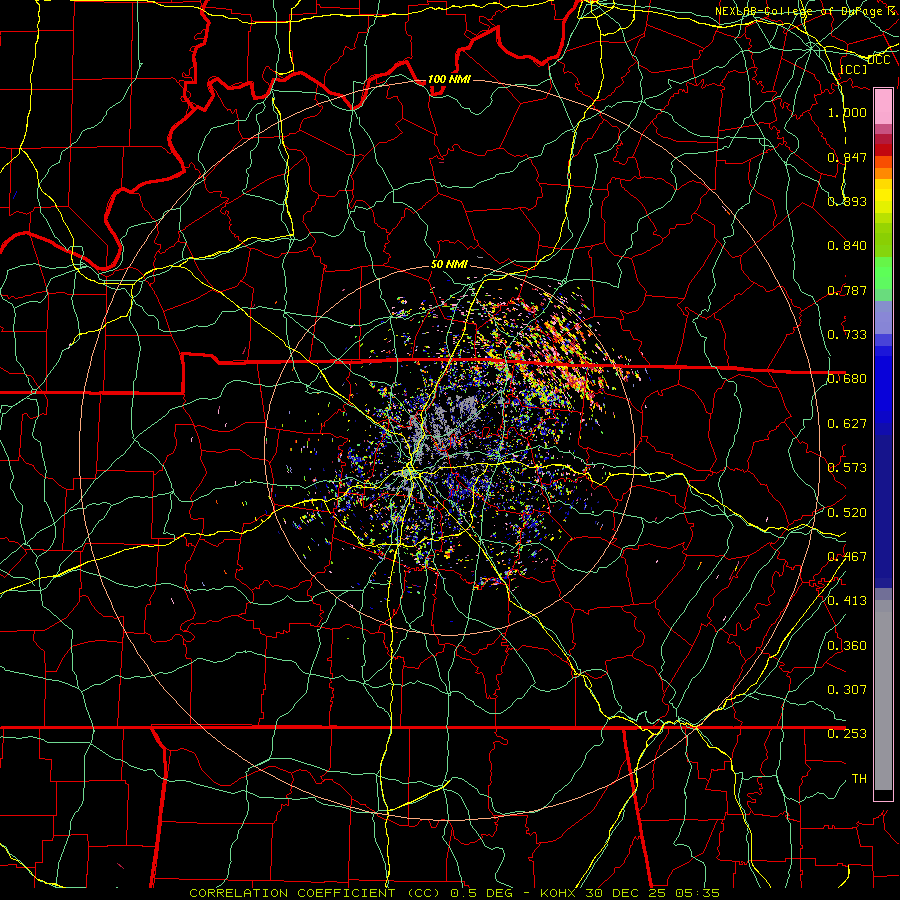This screenshot has height=900, width=900.
Task: Click the [CC] legend header
Action: coord(854,69)
